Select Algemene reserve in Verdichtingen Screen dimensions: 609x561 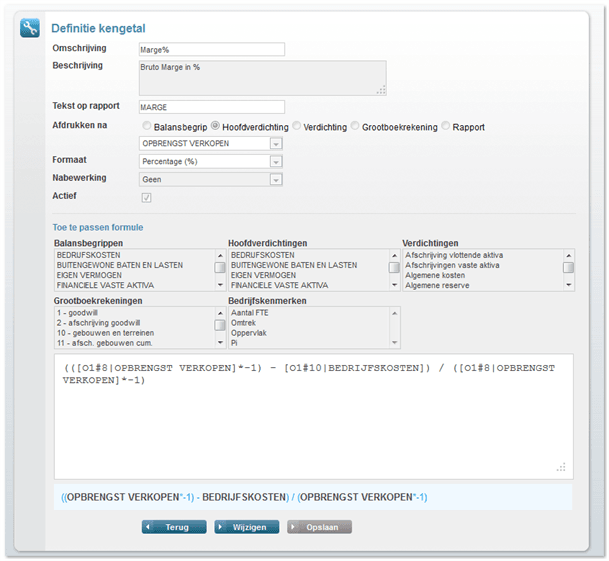(437, 286)
